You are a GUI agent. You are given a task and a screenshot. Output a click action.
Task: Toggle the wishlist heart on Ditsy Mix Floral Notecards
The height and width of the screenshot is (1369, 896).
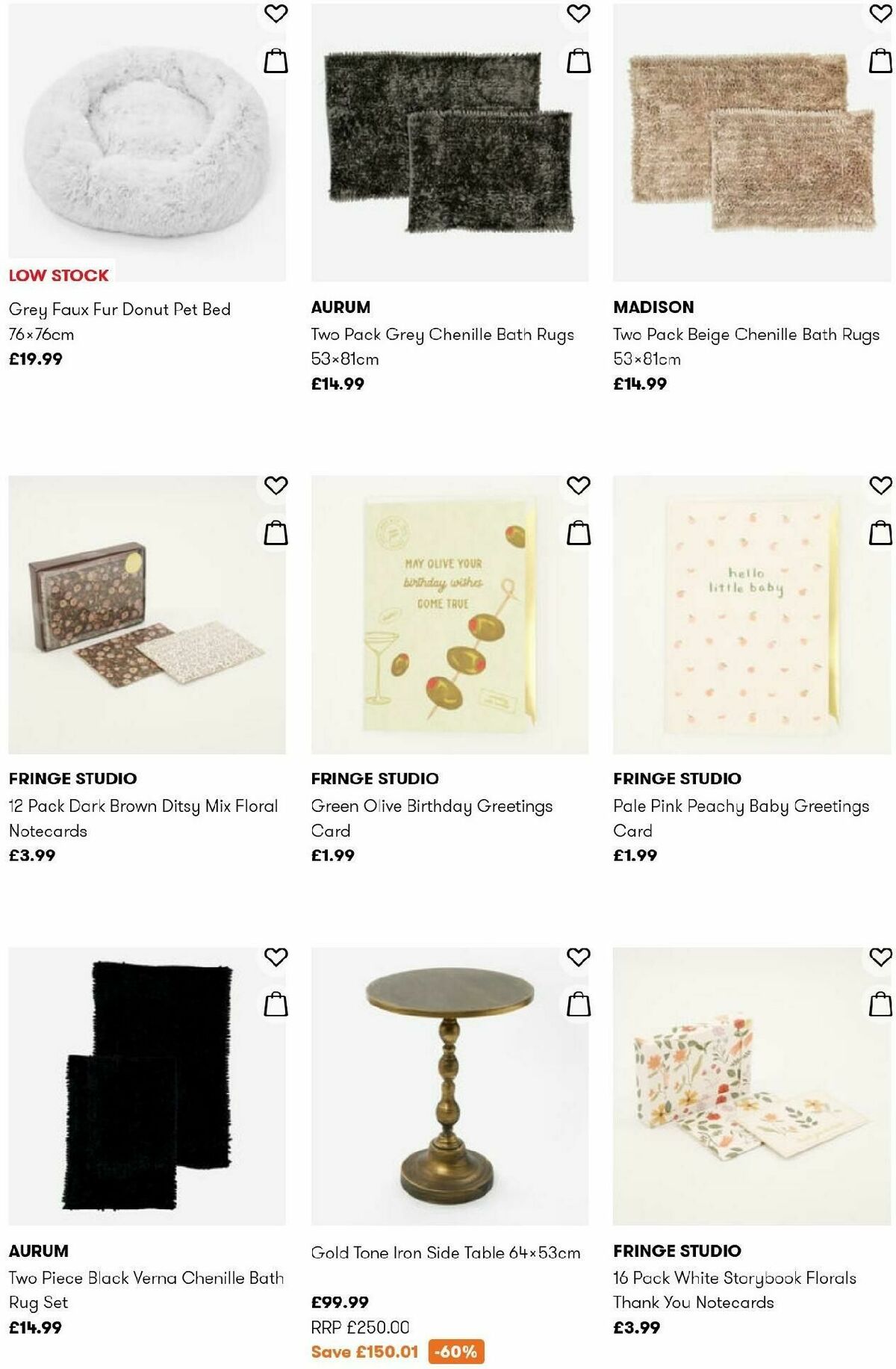point(276,484)
